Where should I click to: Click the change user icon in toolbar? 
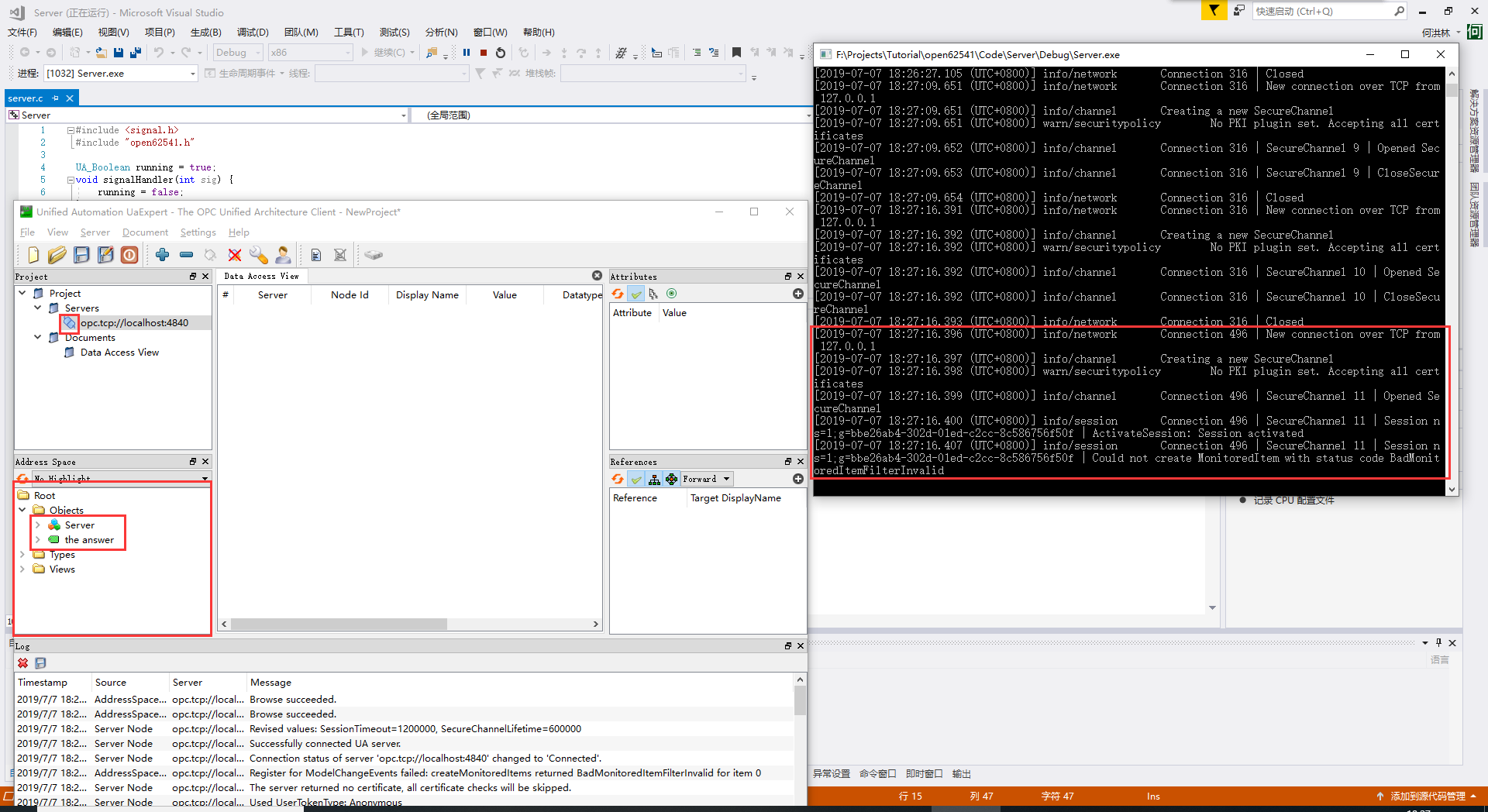(x=283, y=255)
